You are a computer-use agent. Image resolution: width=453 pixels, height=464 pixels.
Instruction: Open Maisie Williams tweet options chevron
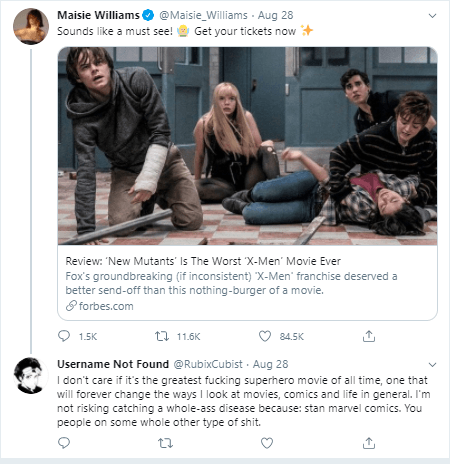(432, 16)
